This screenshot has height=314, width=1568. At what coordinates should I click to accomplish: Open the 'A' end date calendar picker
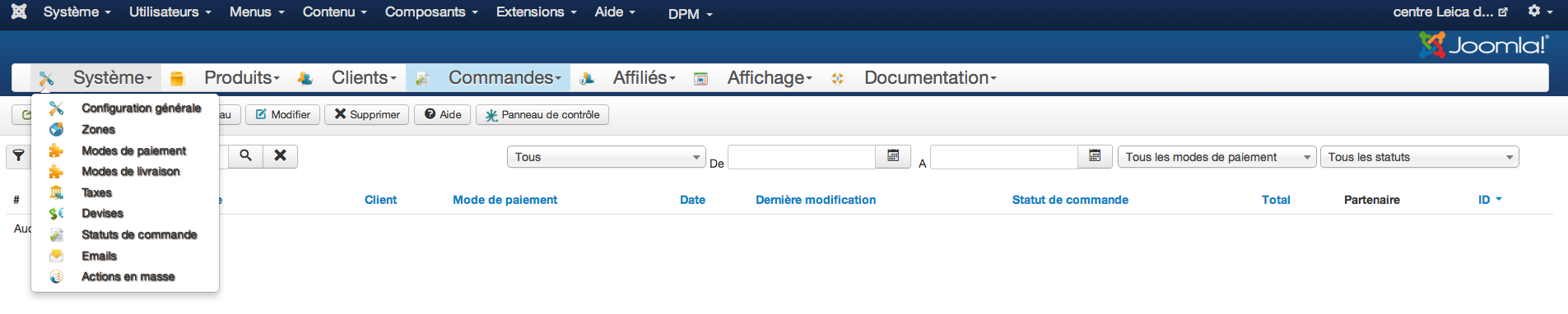[1095, 156]
